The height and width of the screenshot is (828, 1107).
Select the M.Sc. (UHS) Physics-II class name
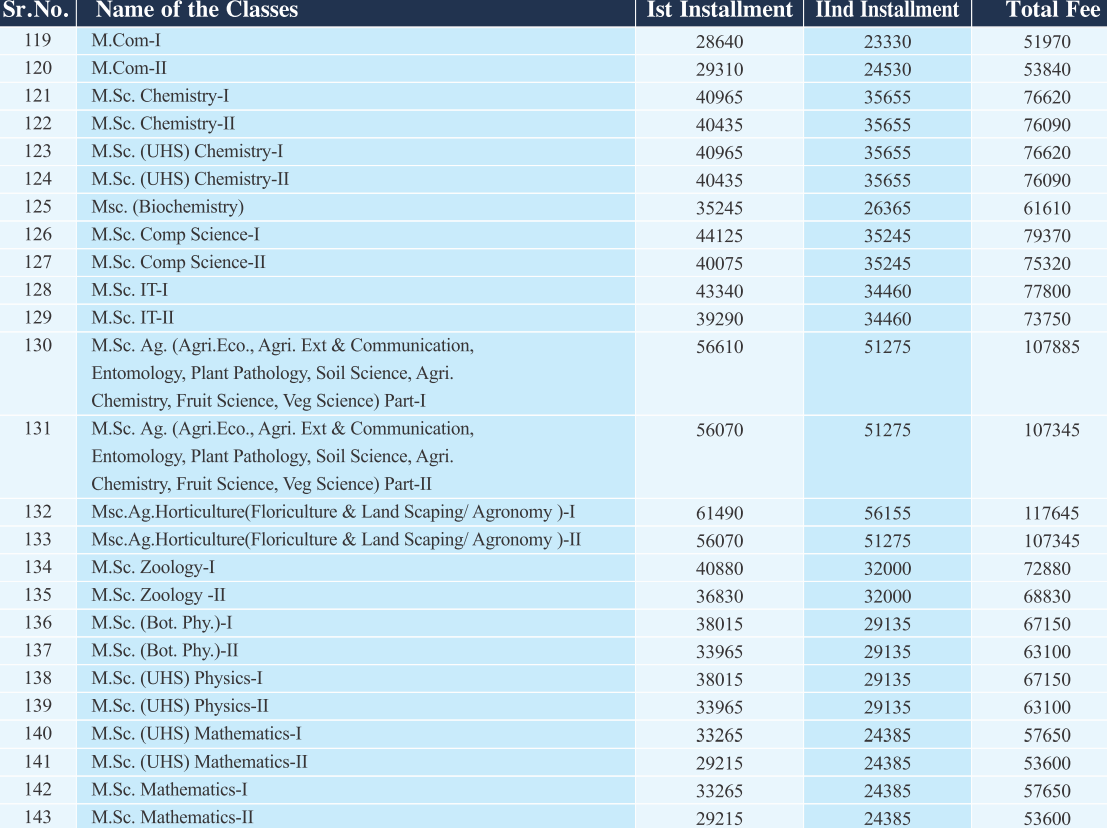pos(180,706)
